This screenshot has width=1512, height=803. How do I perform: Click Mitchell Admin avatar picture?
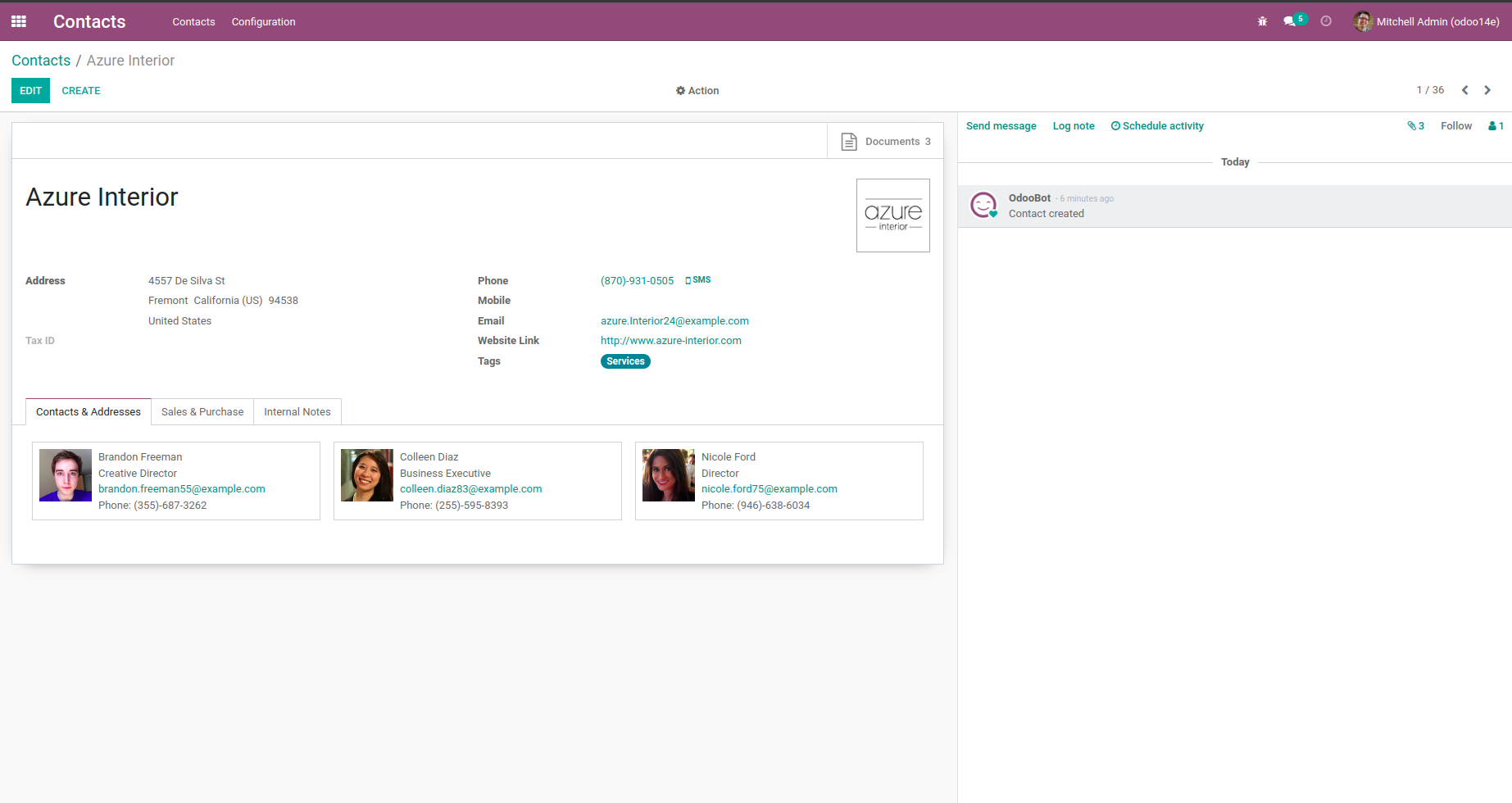point(1363,21)
